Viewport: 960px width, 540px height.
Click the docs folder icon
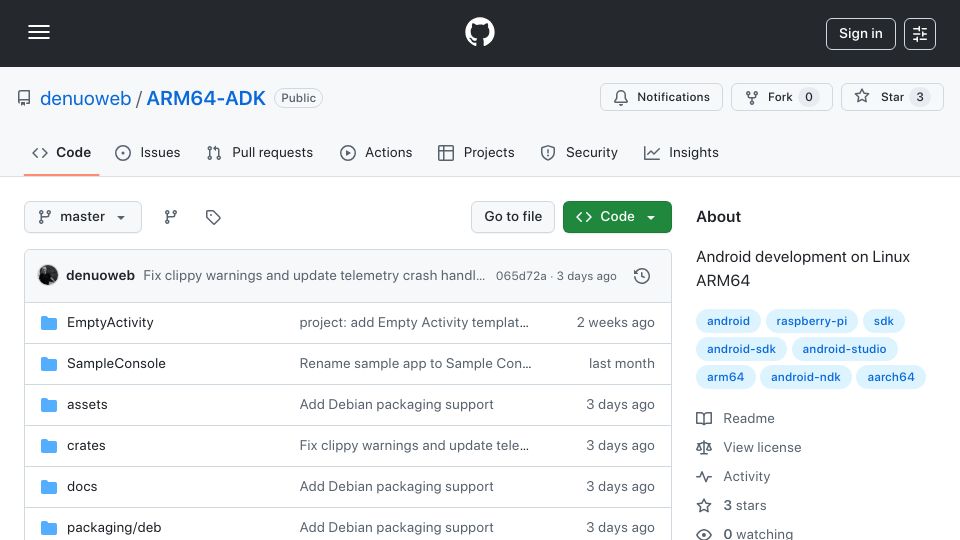(x=49, y=487)
